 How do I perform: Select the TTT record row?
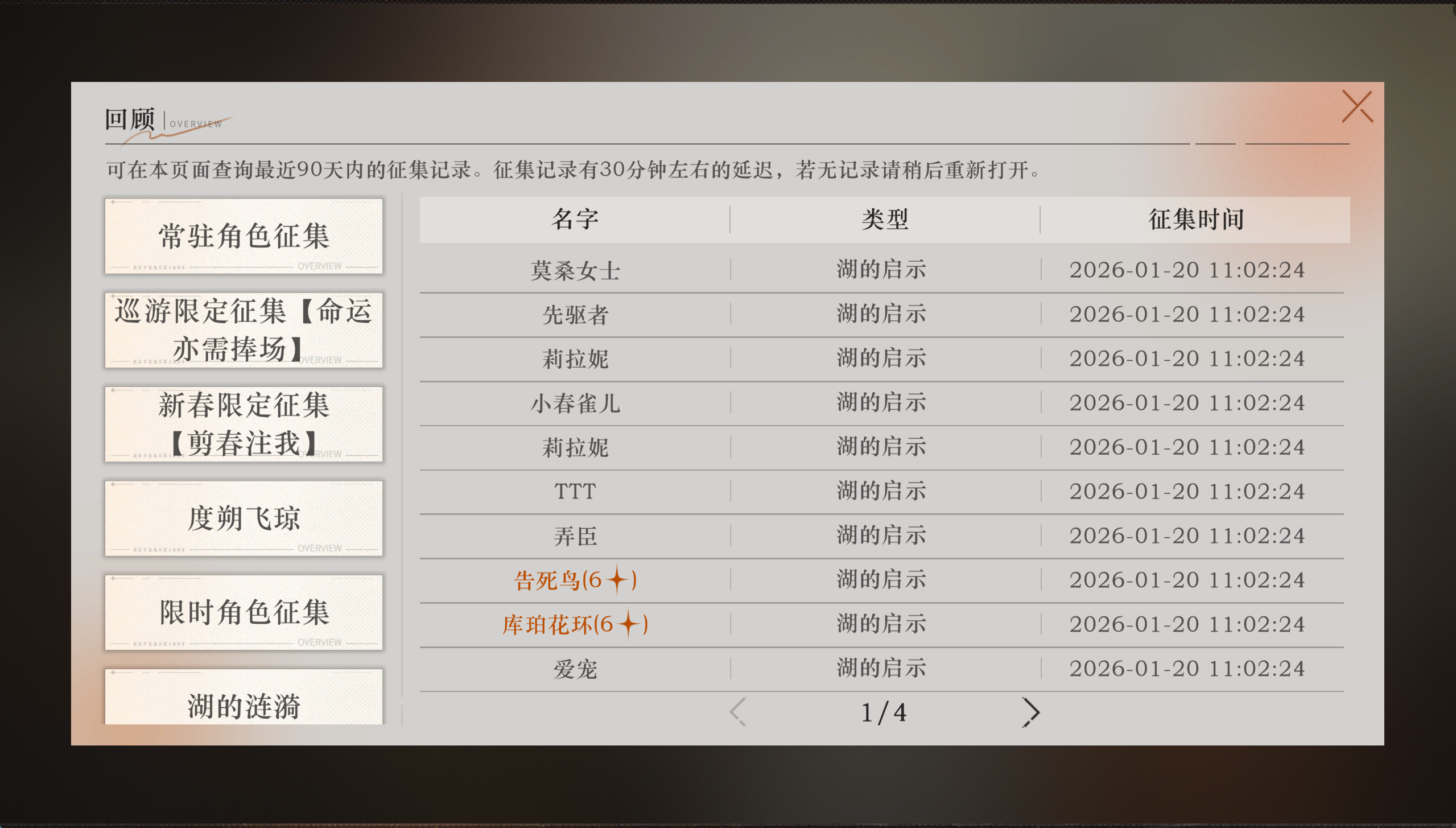point(575,491)
